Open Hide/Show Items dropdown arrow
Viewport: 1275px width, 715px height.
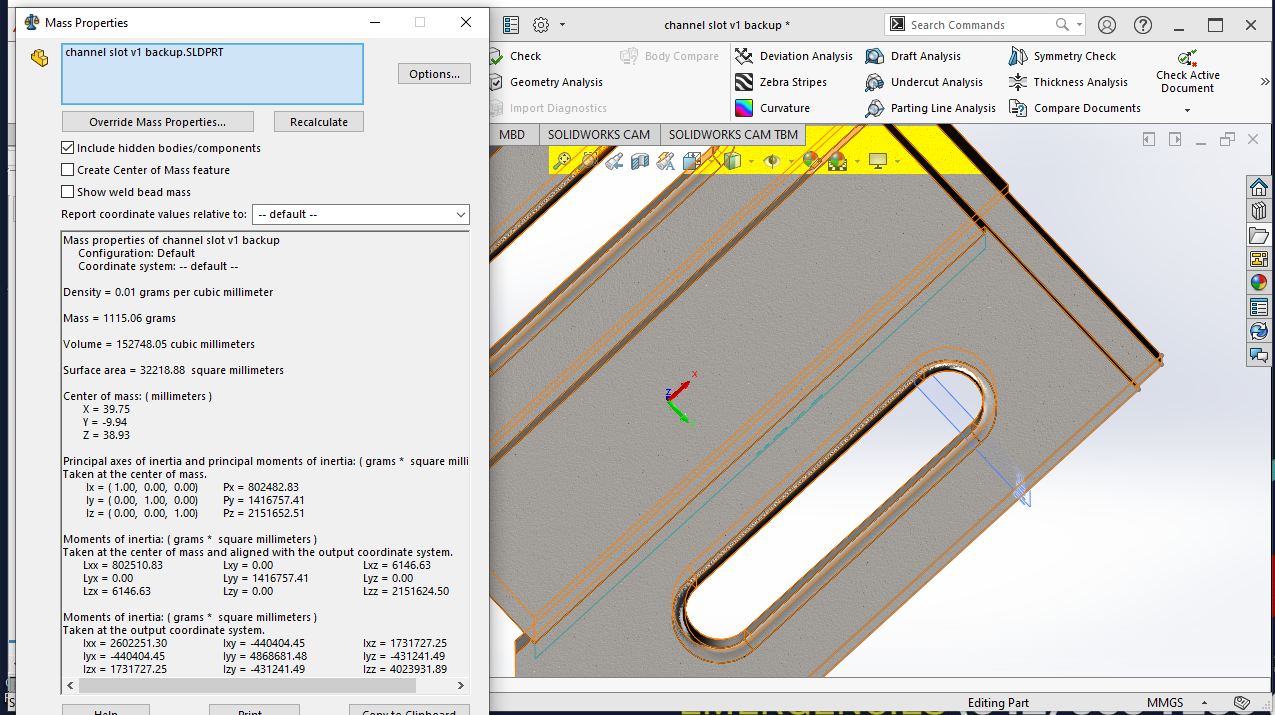coord(790,161)
